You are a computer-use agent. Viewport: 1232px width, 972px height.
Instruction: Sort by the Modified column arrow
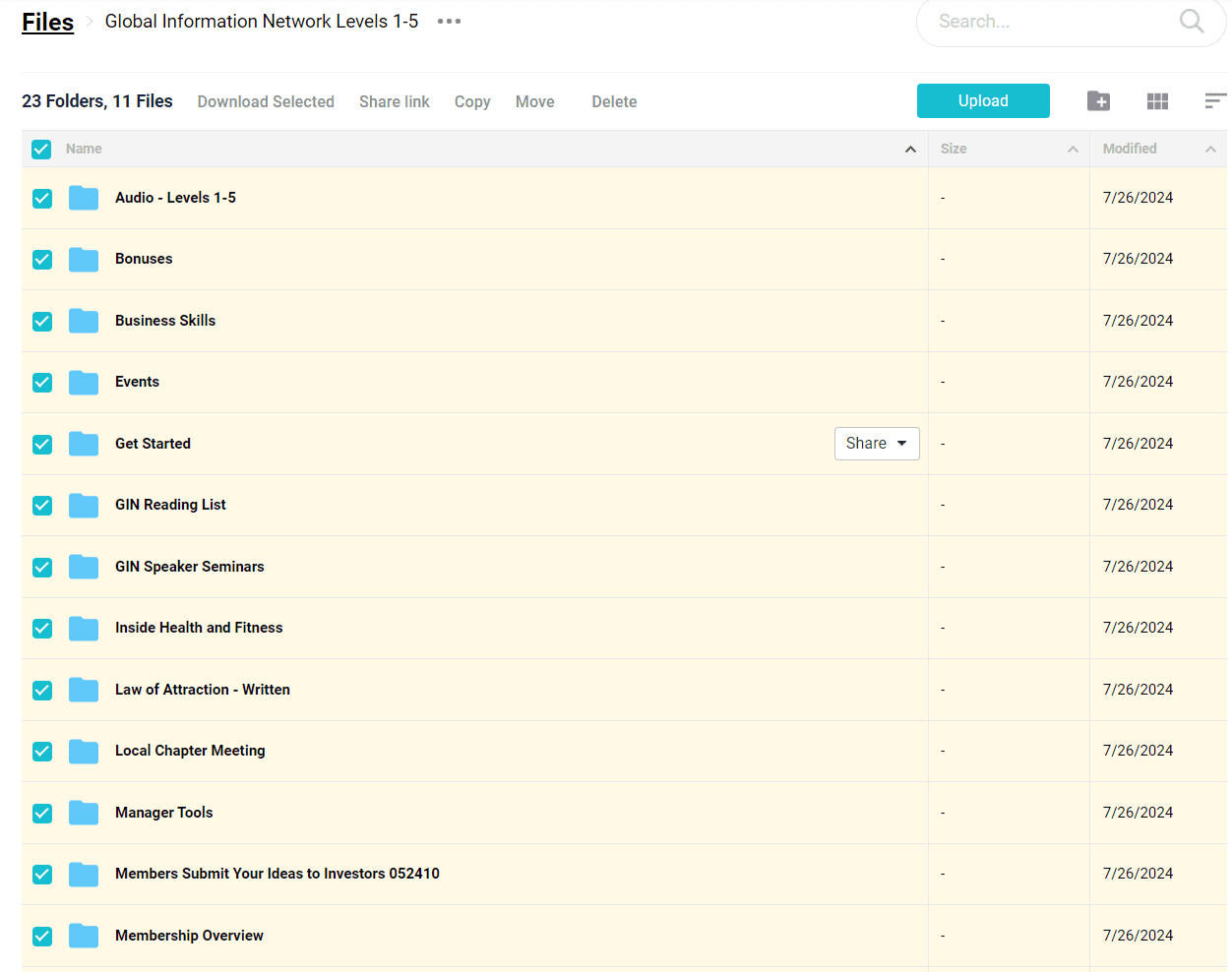[1210, 150]
